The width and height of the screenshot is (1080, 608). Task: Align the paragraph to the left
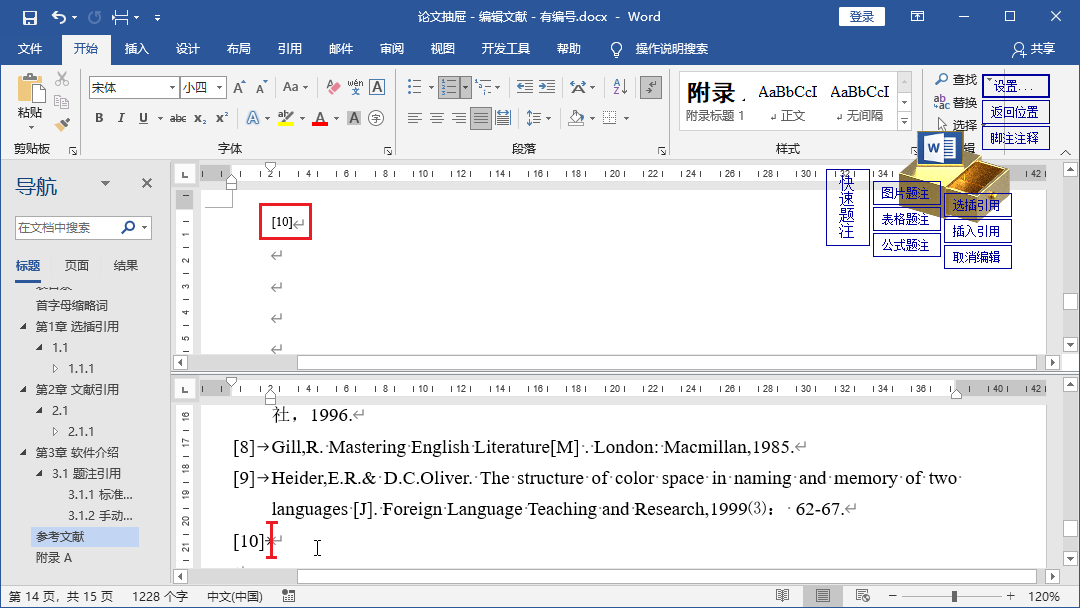(x=415, y=118)
